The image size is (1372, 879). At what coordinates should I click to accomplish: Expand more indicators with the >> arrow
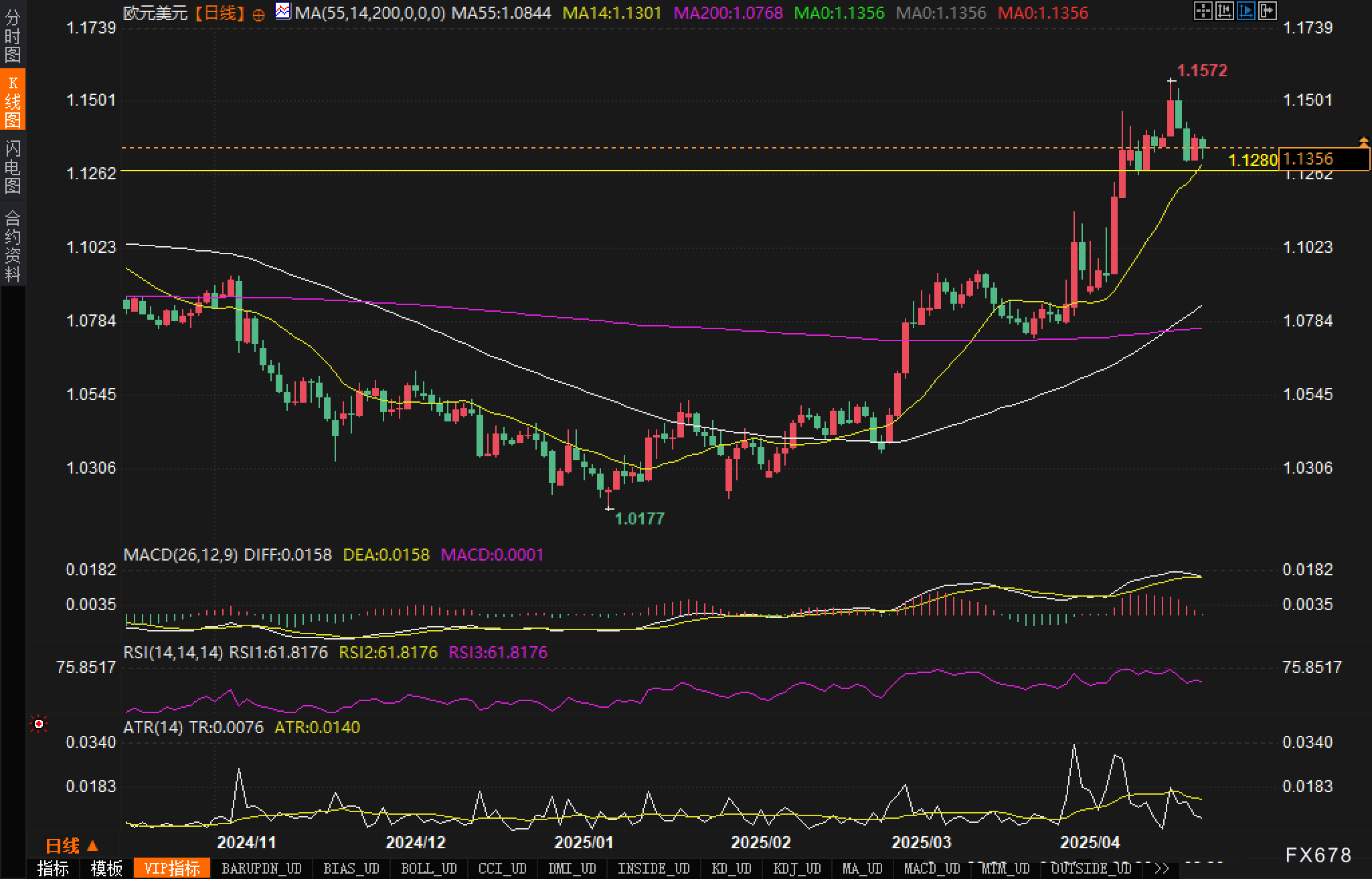click(1162, 868)
